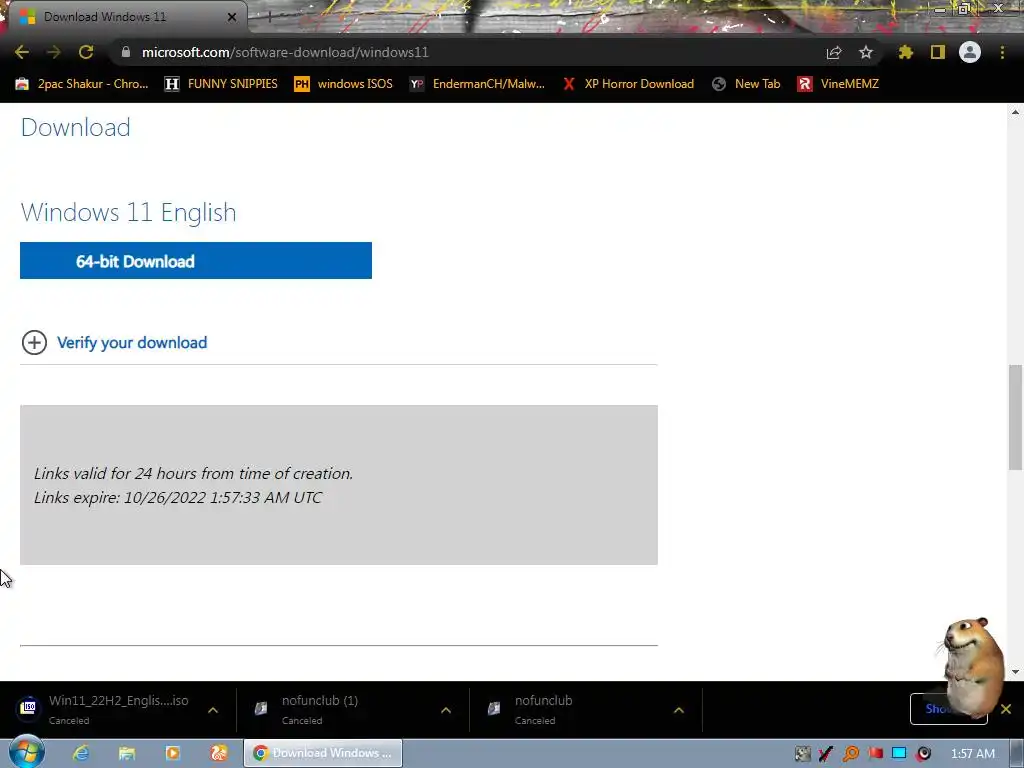Expand Verify your download plus icon
The height and width of the screenshot is (768, 1024).
tap(34, 342)
